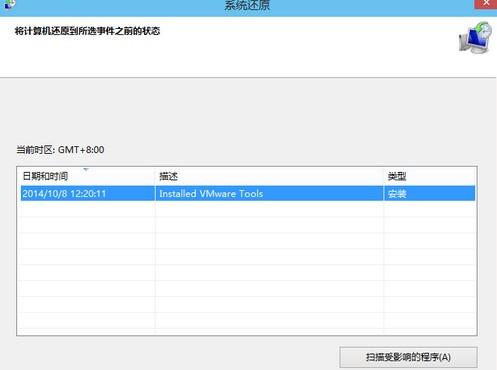
Task: Click the System Restore icon in title bar
Action: (x=9, y=4)
